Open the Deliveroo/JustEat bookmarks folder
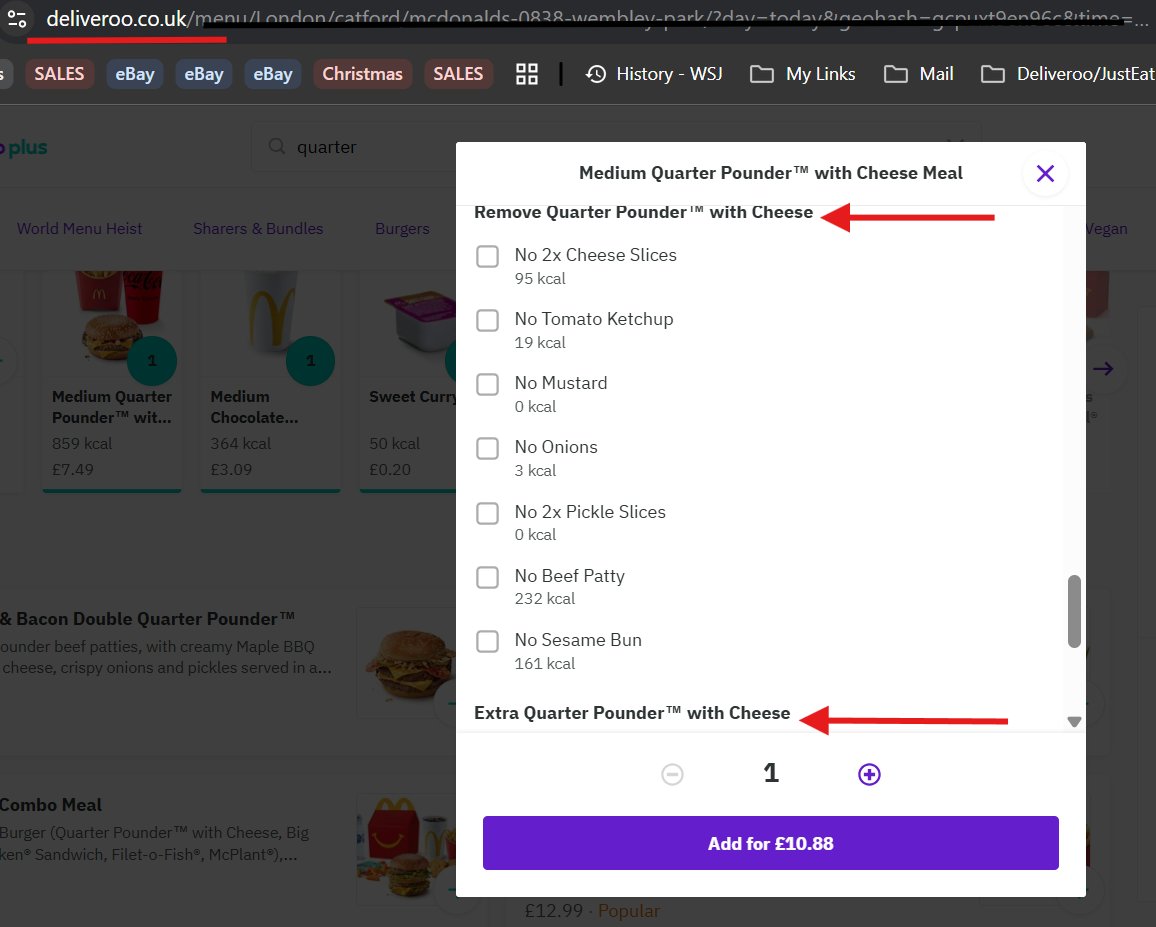This screenshot has width=1156, height=927. coord(1068,74)
